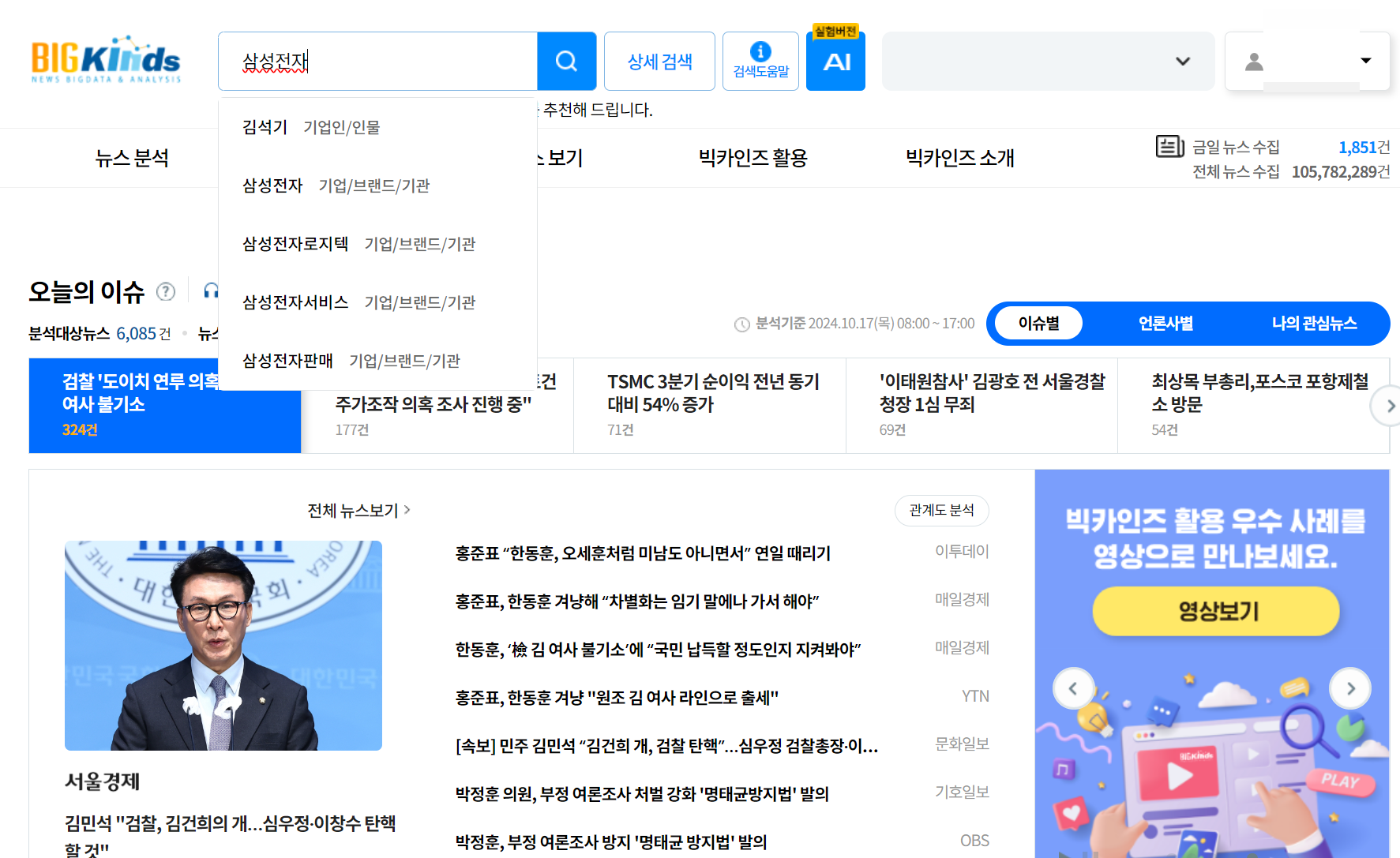The height and width of the screenshot is (858, 1400).
Task: Open 문화일보 [속보] 민주 김민석 article
Action: click(666, 746)
